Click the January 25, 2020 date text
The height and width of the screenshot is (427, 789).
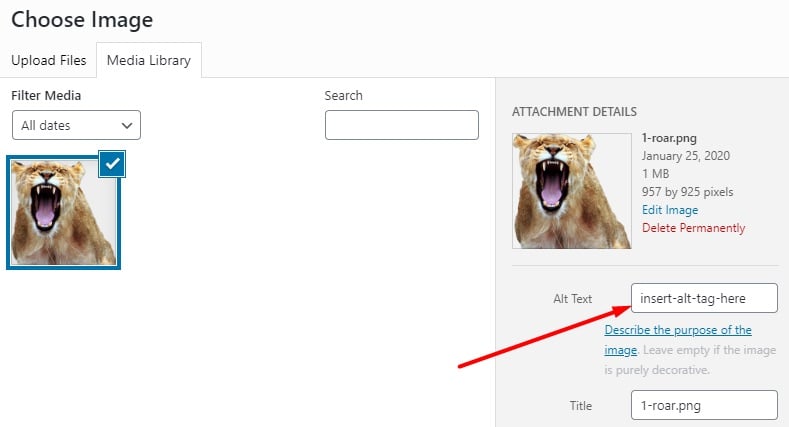pyautogui.click(x=686, y=155)
